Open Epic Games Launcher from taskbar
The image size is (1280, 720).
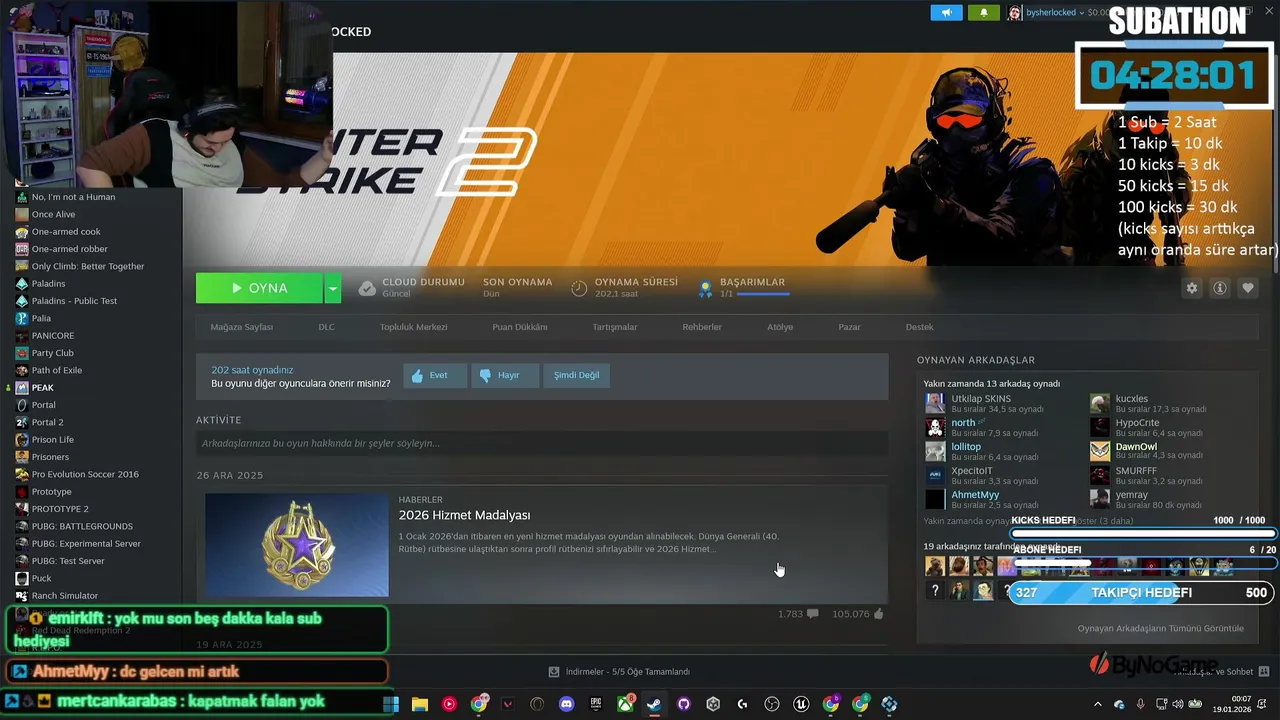point(596,704)
